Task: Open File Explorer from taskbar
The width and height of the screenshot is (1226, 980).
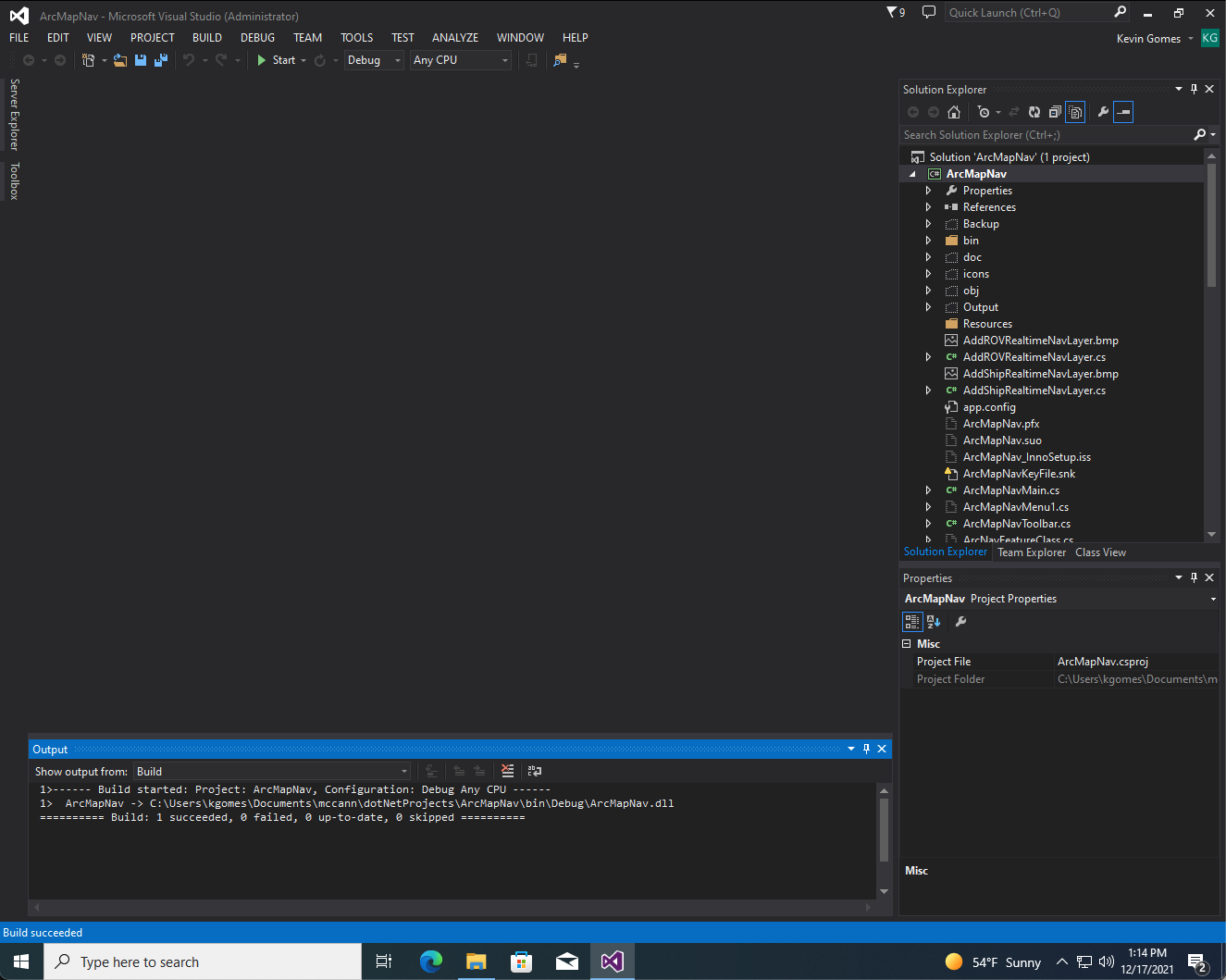Action: tap(477, 961)
